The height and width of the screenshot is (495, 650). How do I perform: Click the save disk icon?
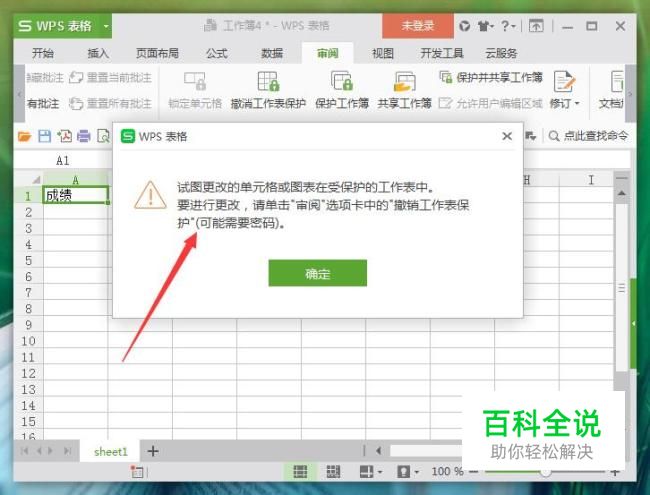pyautogui.click(x=44, y=136)
